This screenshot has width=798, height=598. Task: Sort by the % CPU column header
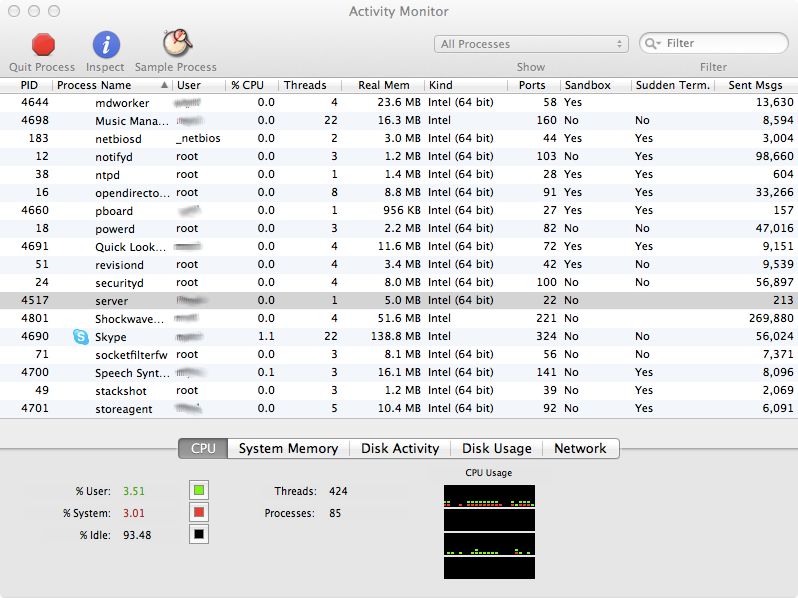coord(252,85)
